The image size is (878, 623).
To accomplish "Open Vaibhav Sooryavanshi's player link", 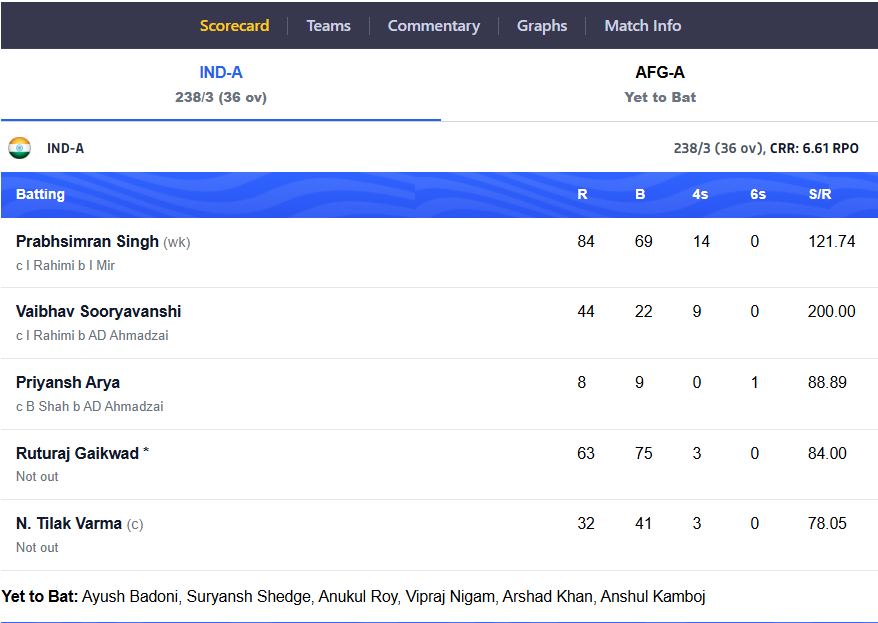I will point(99,311).
